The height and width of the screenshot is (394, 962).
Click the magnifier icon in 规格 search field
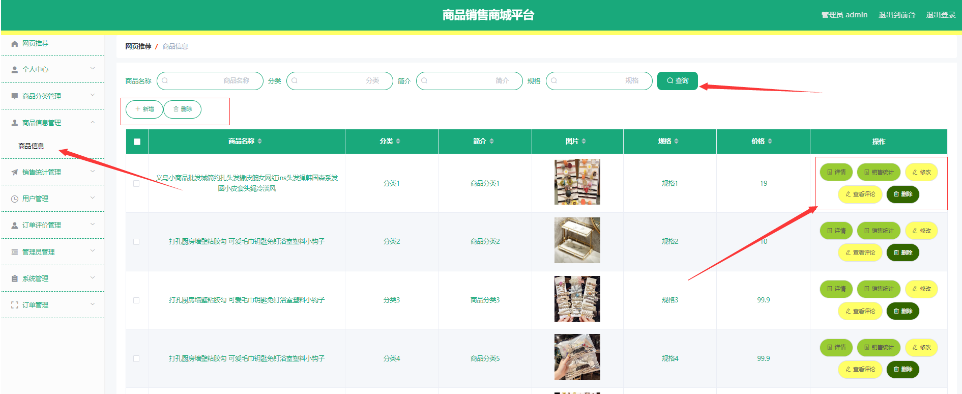[x=554, y=80]
